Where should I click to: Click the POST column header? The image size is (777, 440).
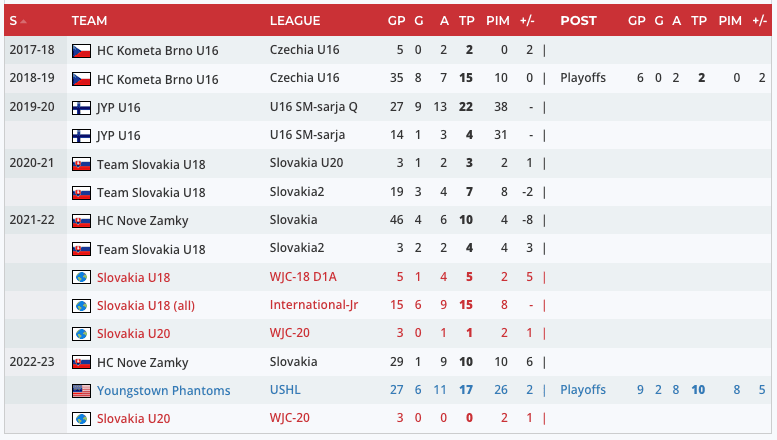click(578, 21)
